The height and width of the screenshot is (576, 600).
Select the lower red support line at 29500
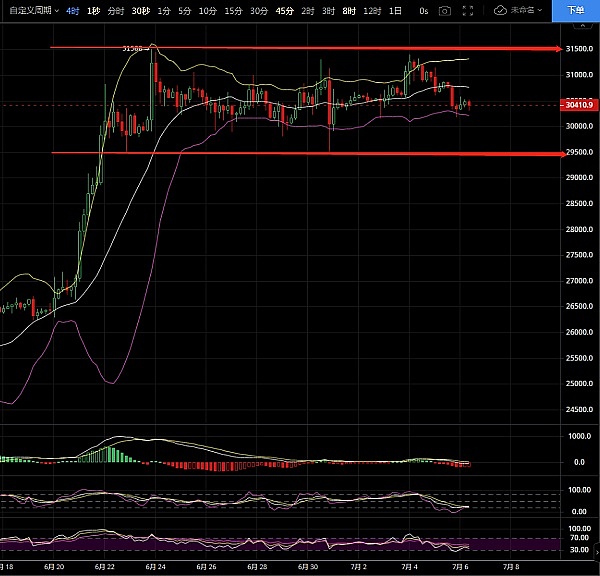point(300,153)
